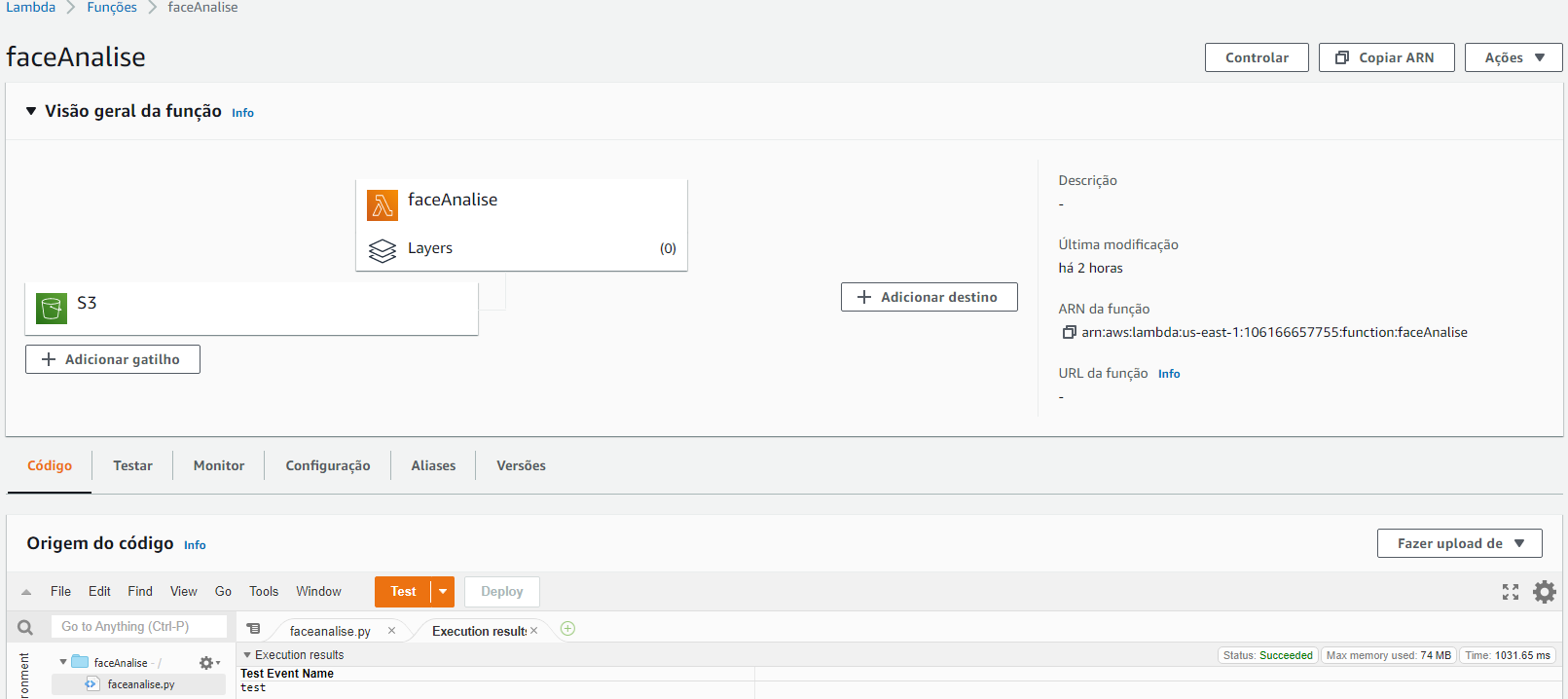This screenshot has width=1568, height=699.
Task: Click Adicionar gatilho button
Action: tap(112, 359)
